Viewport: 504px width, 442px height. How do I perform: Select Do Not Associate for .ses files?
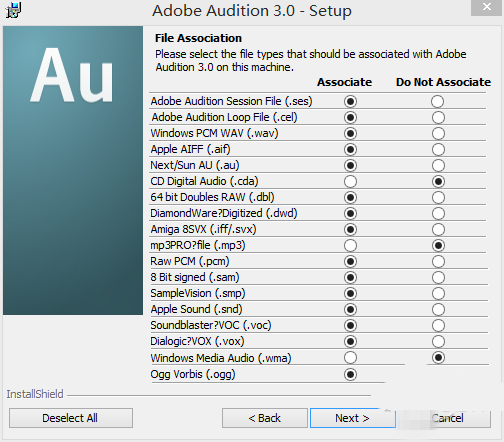point(437,101)
